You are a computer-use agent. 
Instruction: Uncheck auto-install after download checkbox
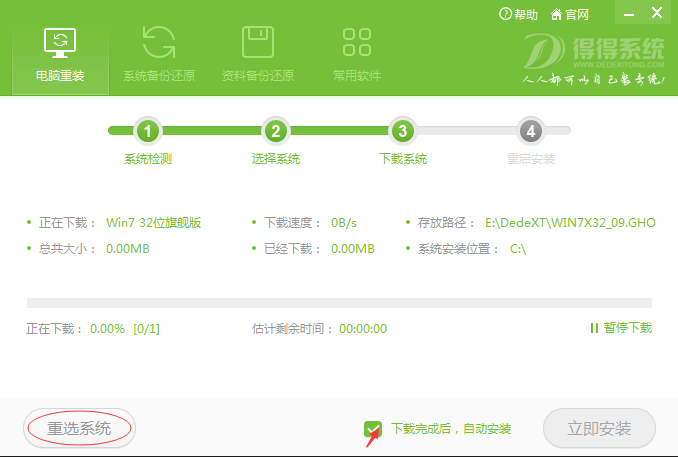coord(373,429)
